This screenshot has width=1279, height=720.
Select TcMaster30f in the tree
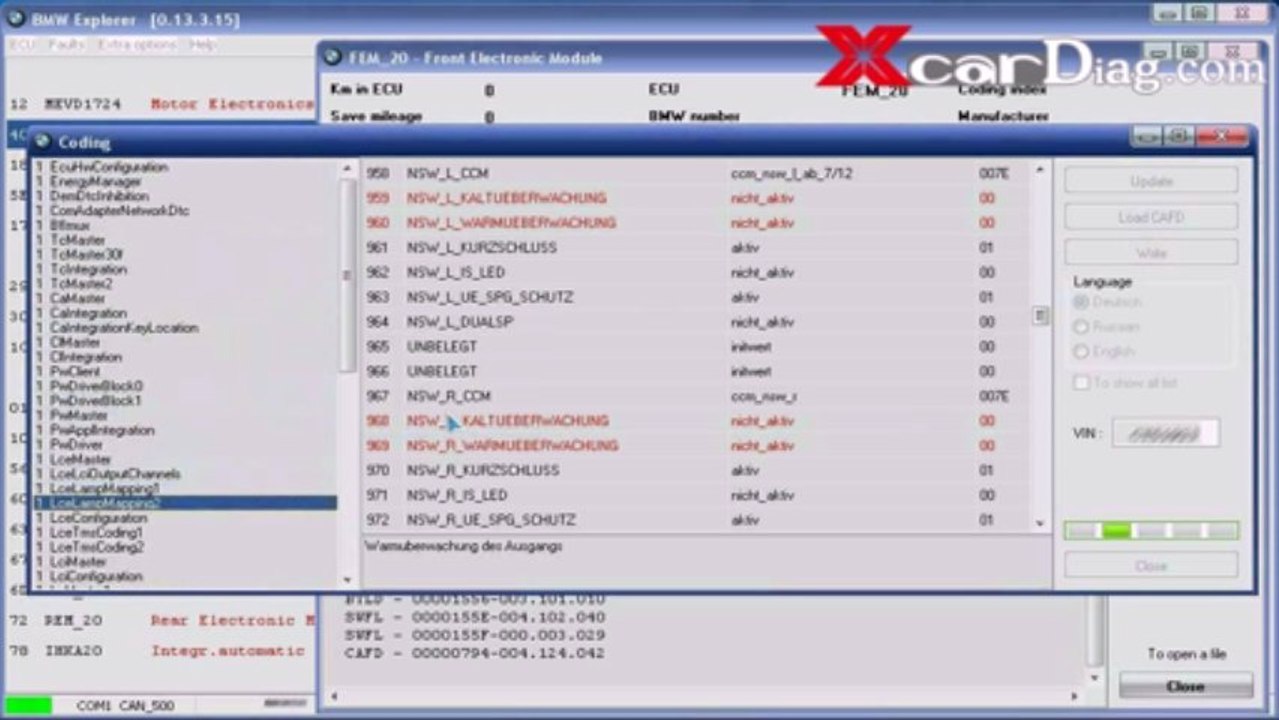coord(86,255)
